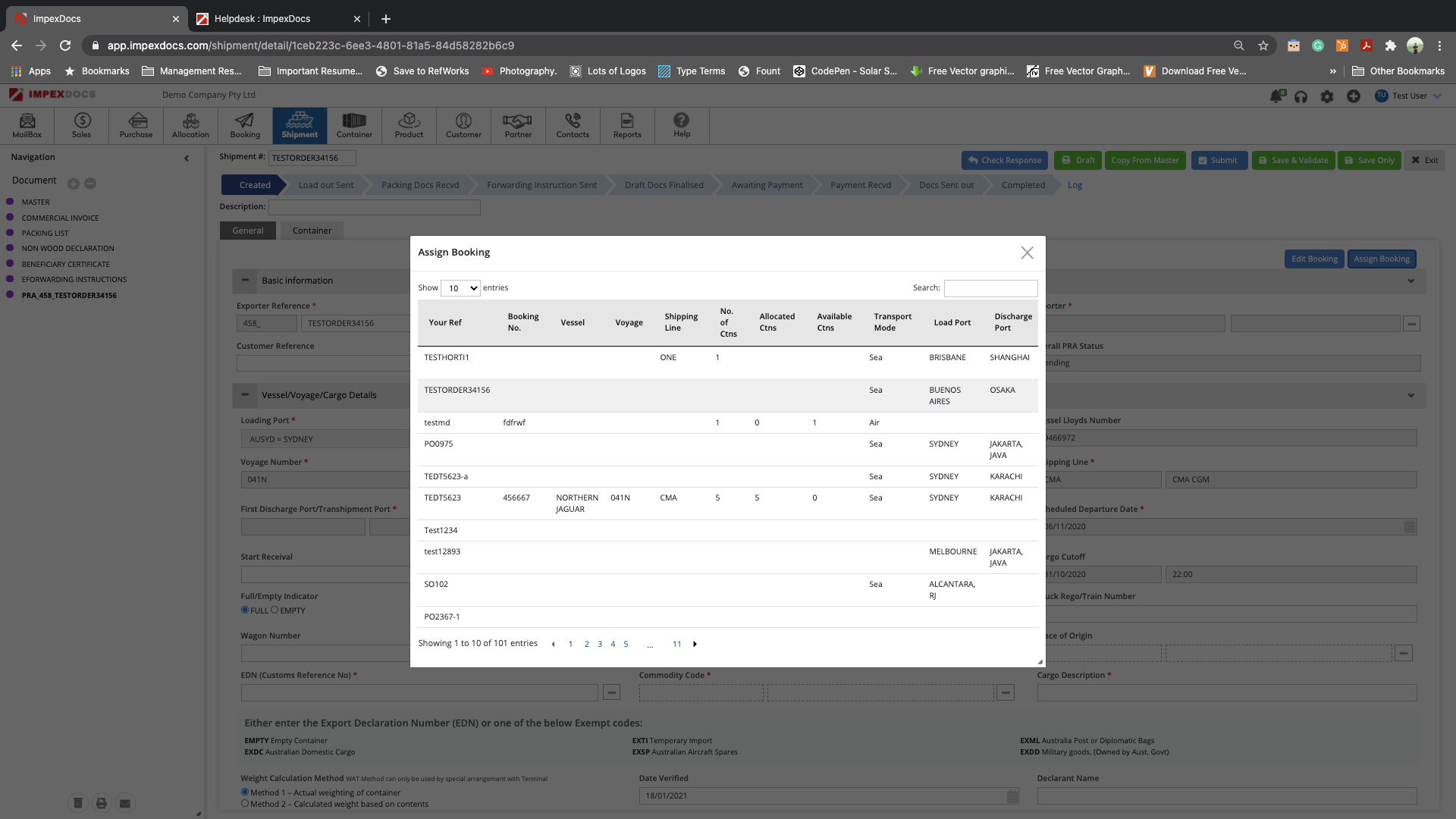1456x819 pixels.
Task: Select the EMPTY radio option
Action: point(275,610)
